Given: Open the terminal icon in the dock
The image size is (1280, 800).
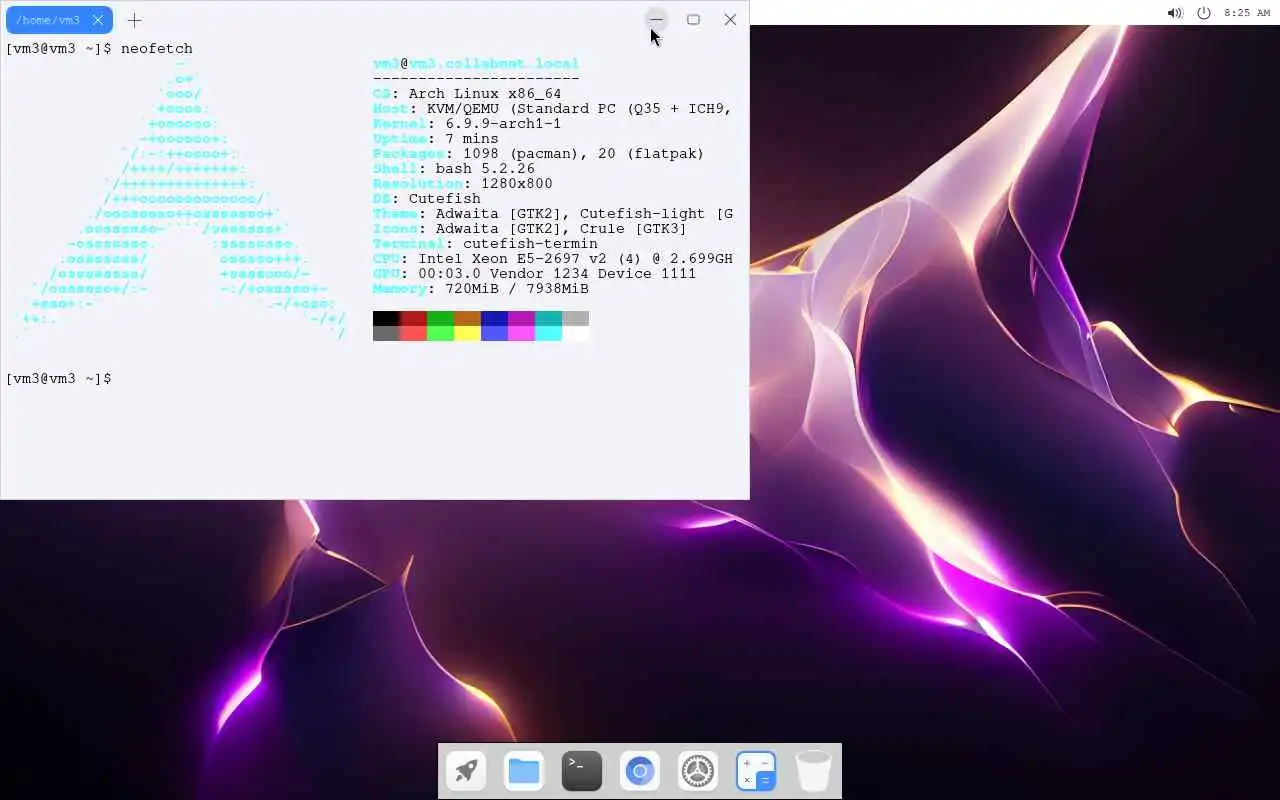Looking at the screenshot, I should click(x=582, y=771).
